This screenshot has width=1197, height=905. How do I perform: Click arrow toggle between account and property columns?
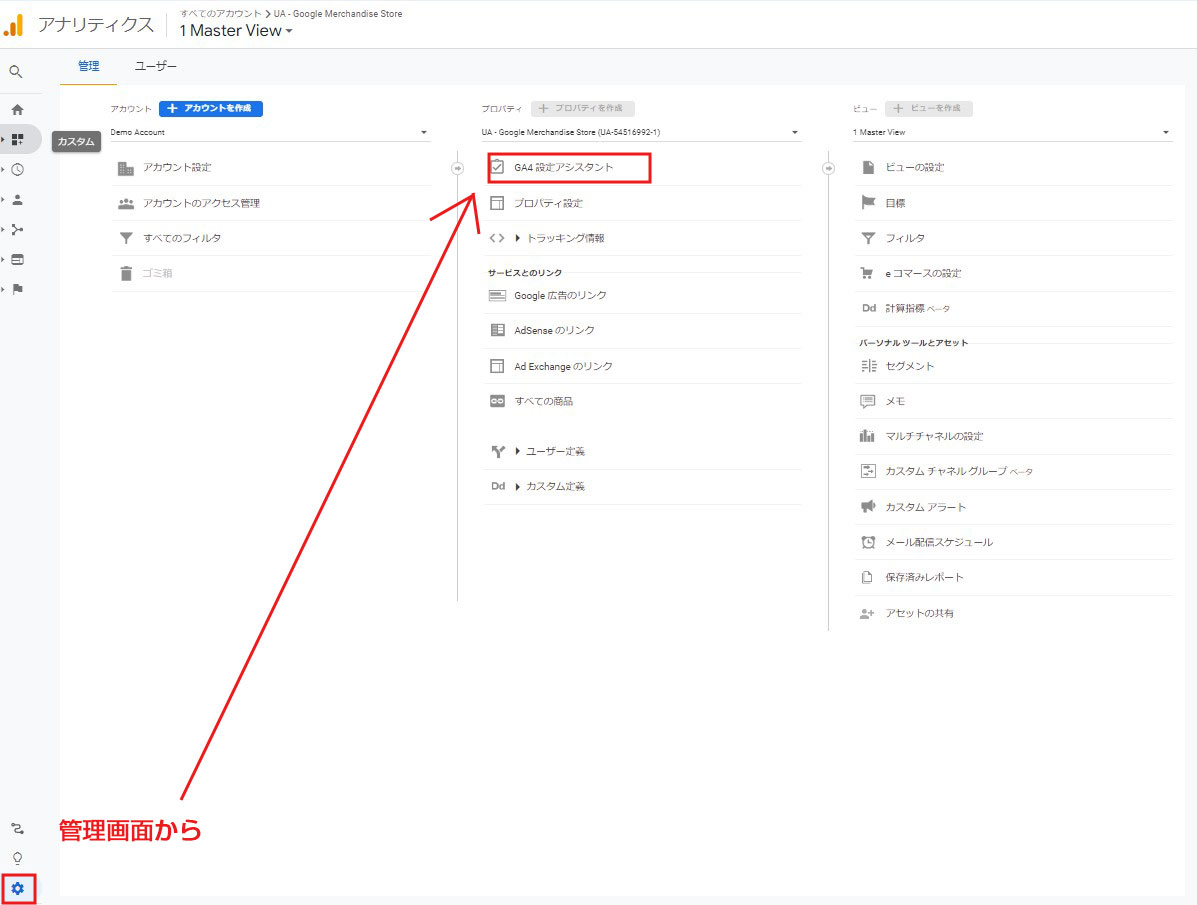coord(457,168)
